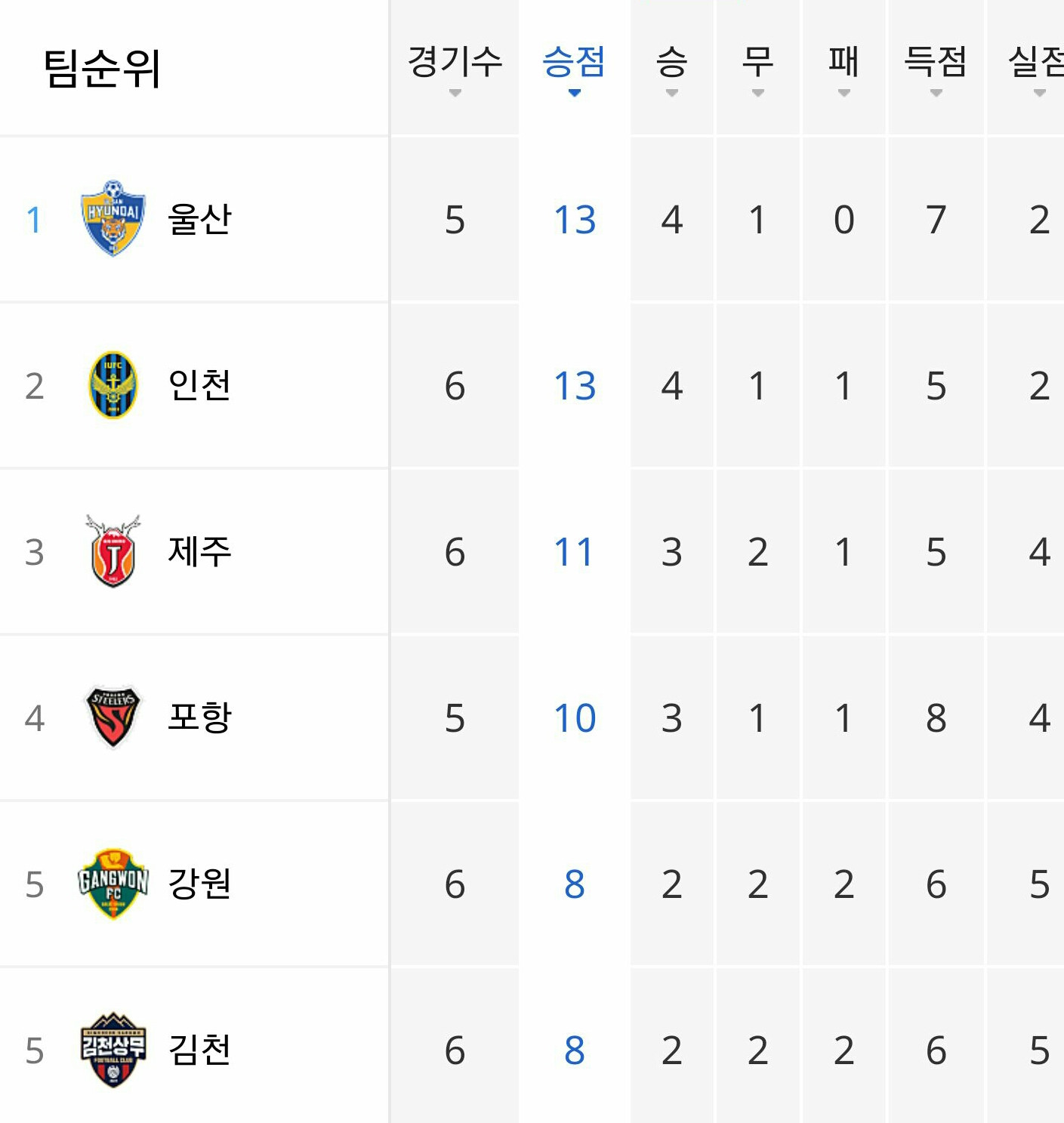
Task: Click the Pohang Steelers shield logo
Action: click(113, 717)
